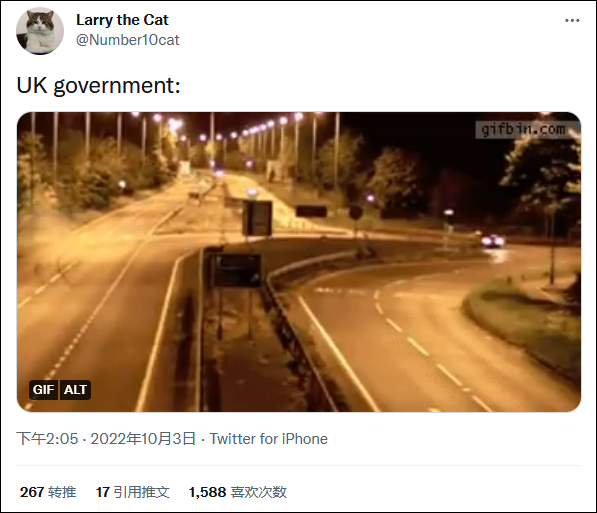The image size is (597, 513).
Task: Click the 267 retweet count number
Action: (x=32, y=492)
